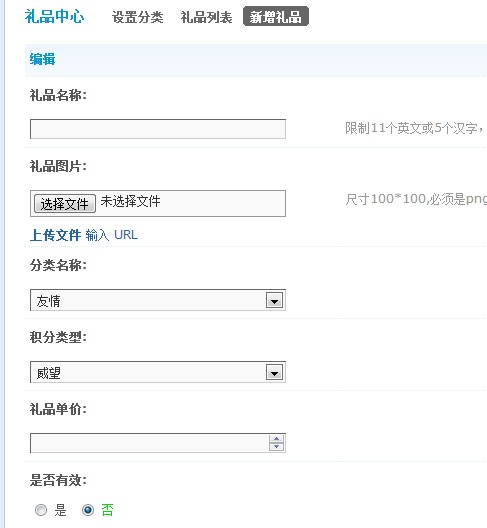Select the 否 radio button
The width and height of the screenshot is (487, 528).
pyautogui.click(x=88, y=510)
